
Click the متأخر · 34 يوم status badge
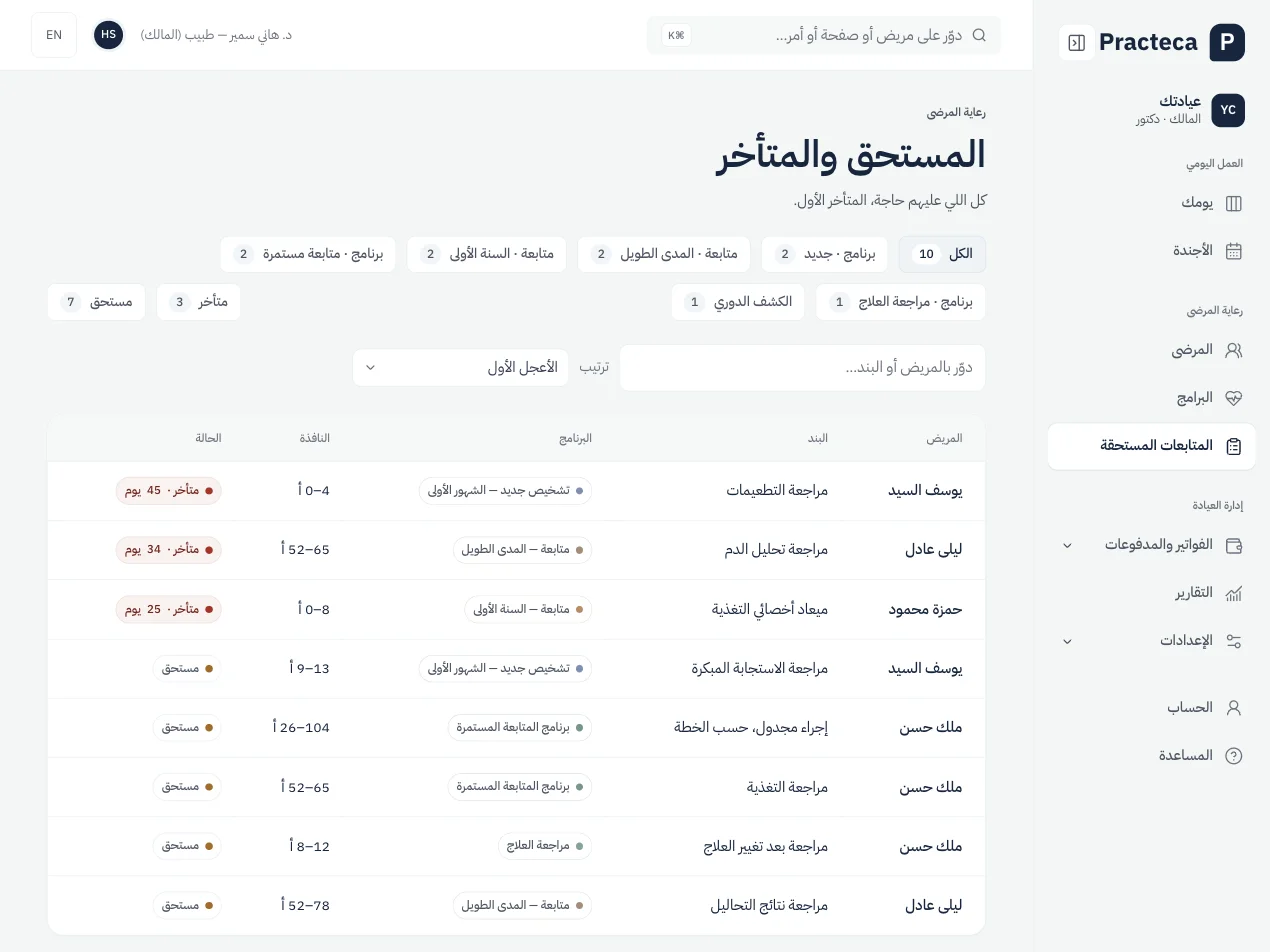click(168, 550)
